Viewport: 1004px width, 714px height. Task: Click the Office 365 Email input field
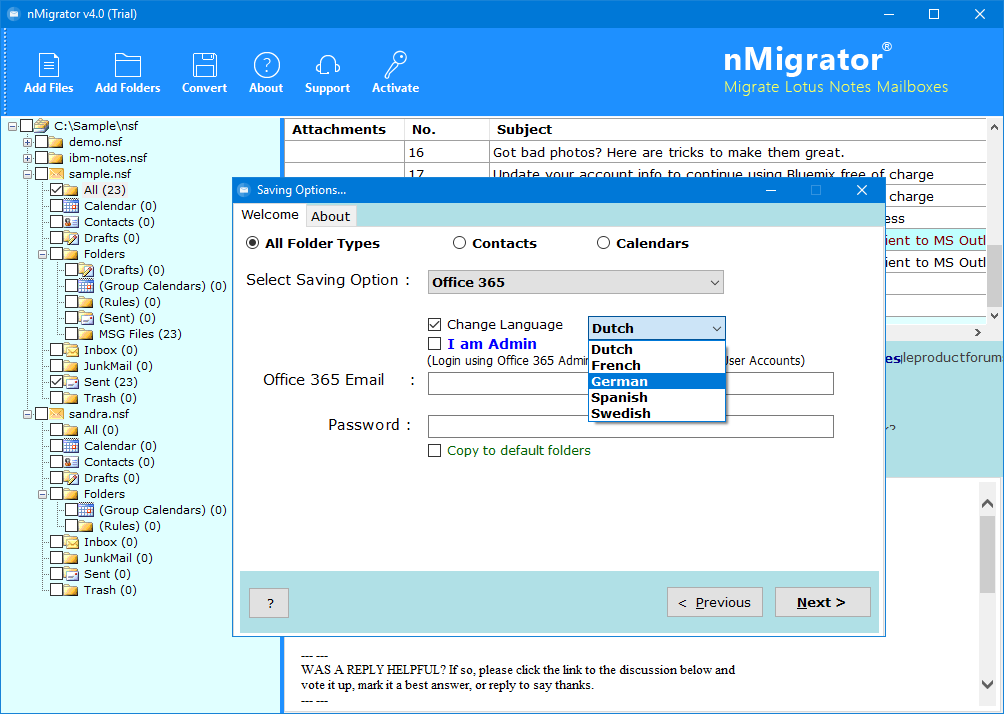point(631,384)
